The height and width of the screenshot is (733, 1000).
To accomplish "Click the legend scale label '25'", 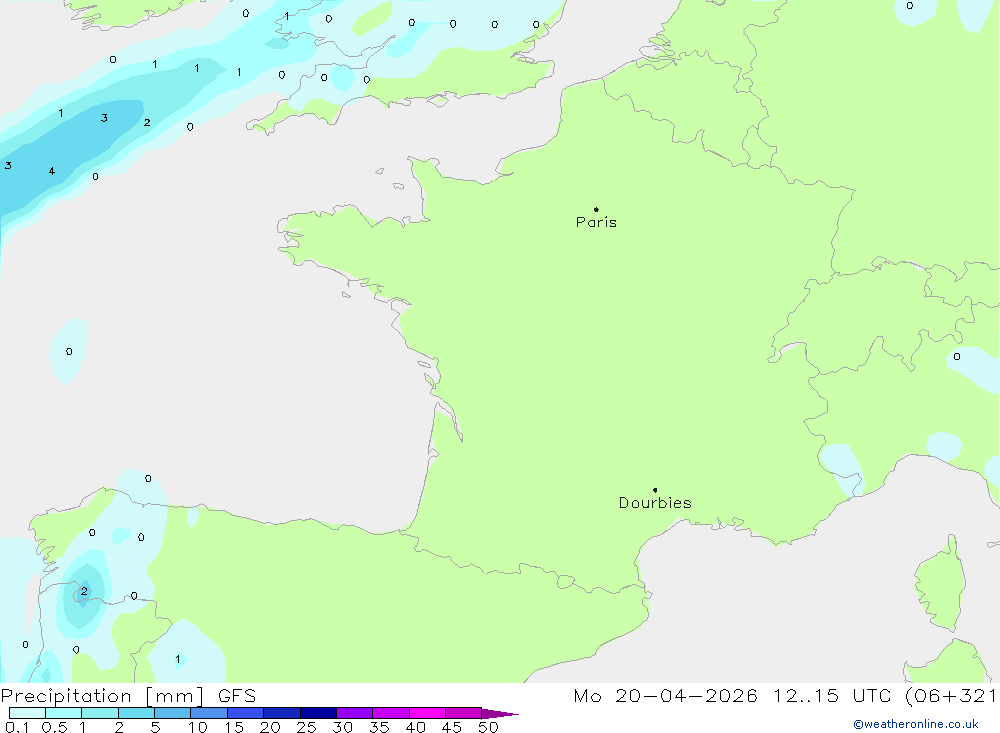I will tap(306, 727).
